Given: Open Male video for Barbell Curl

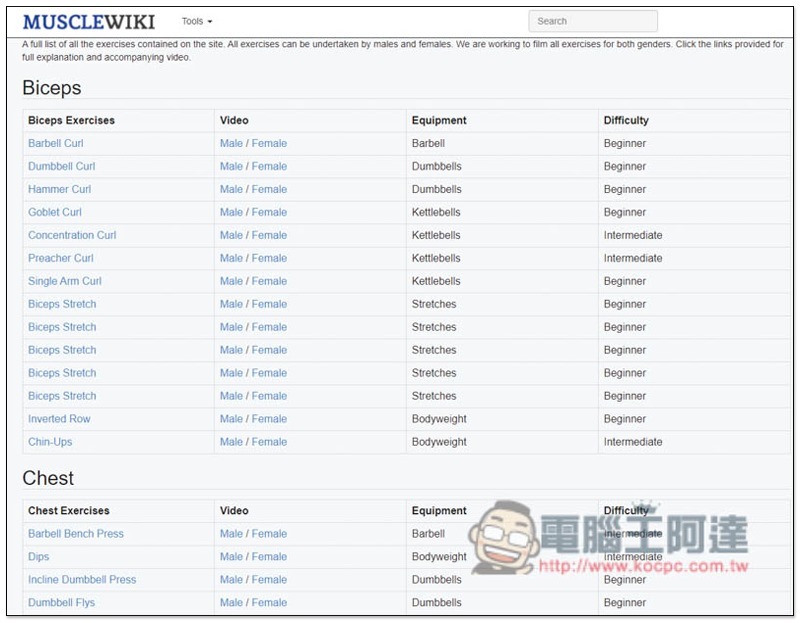Looking at the screenshot, I should 231,143.
